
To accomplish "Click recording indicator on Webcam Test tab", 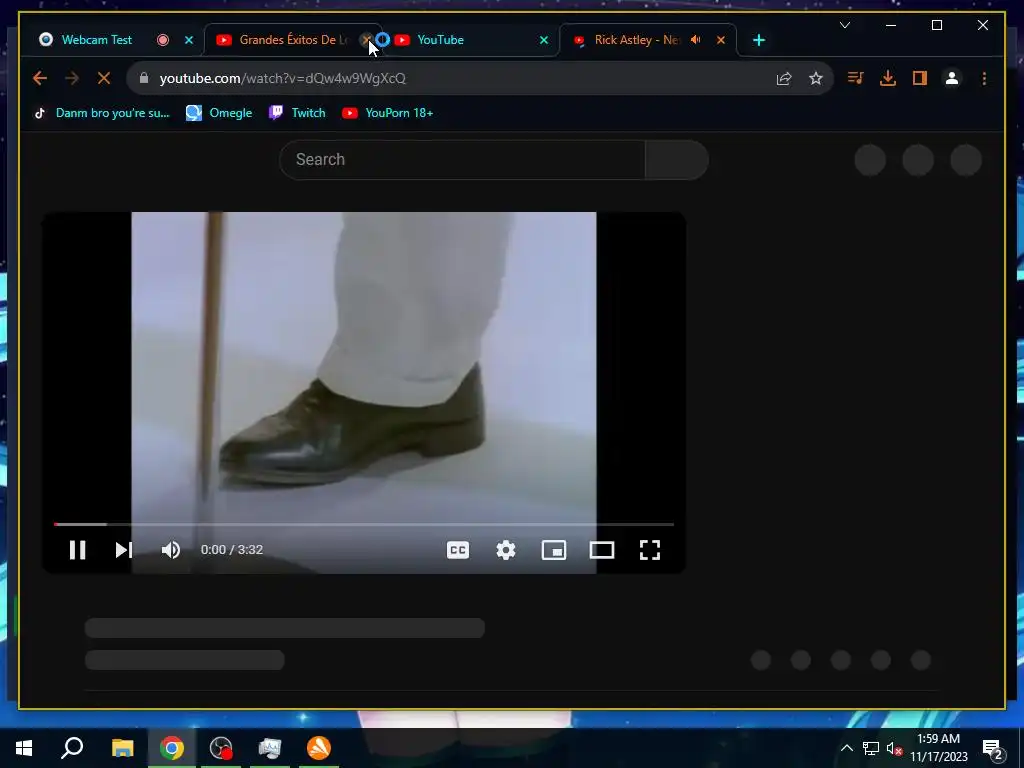I will click(x=163, y=40).
